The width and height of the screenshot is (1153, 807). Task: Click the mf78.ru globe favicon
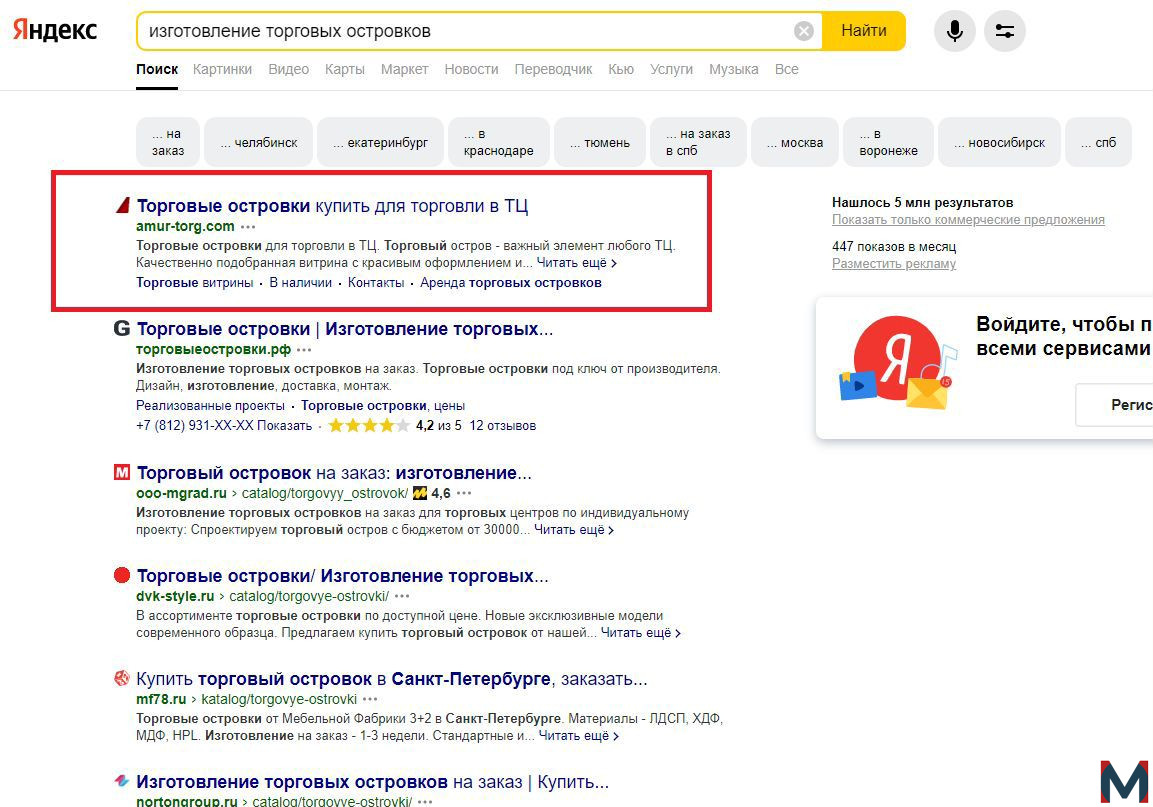[122, 678]
